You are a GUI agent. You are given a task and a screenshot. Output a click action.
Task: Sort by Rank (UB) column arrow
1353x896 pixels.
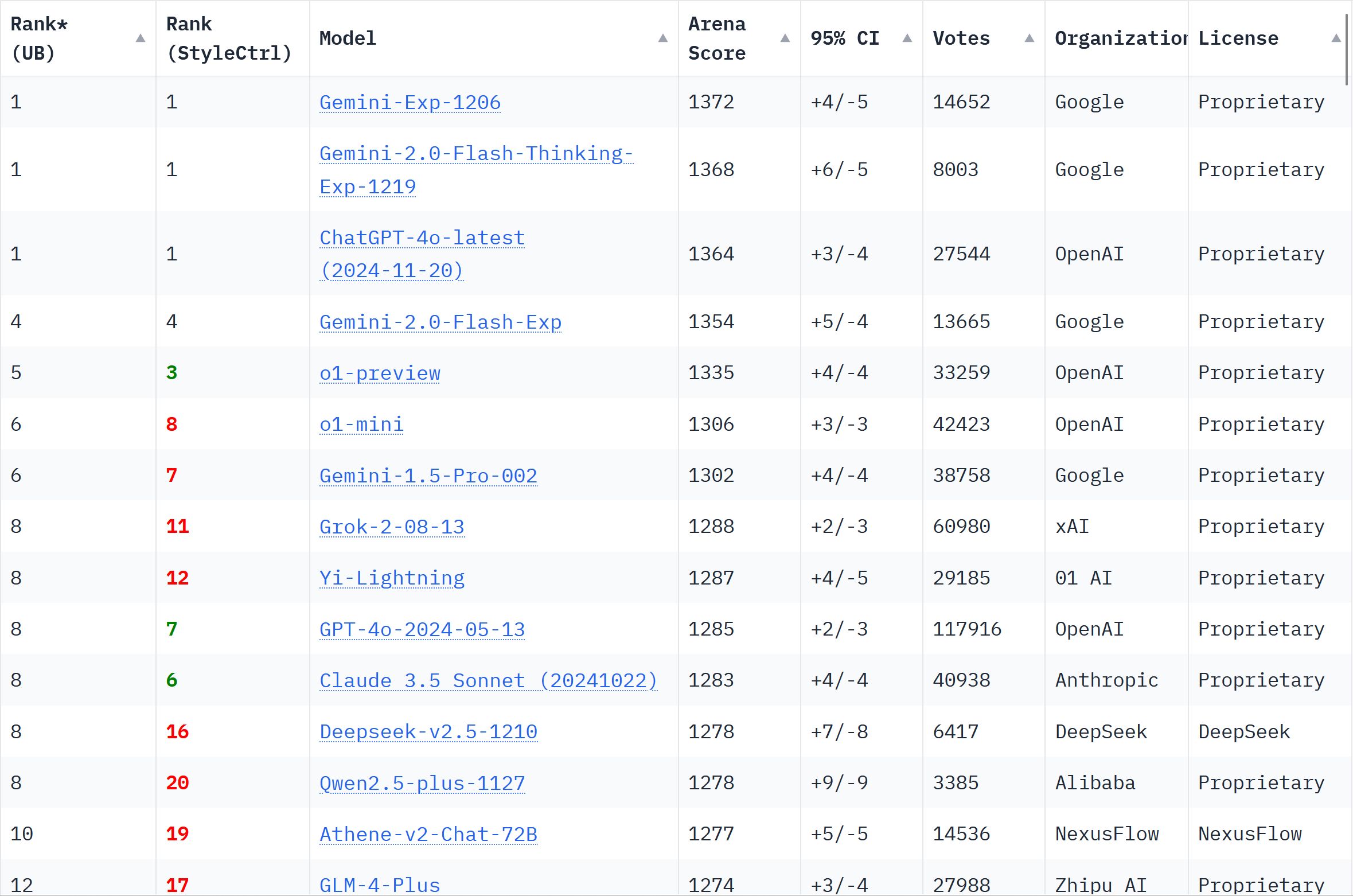pyautogui.click(x=140, y=38)
